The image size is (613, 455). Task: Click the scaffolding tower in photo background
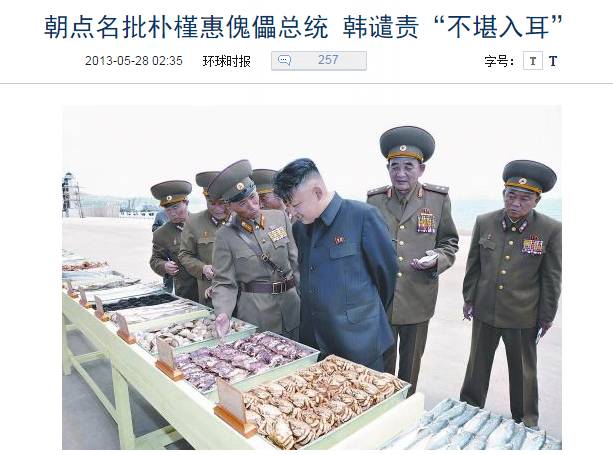tap(72, 195)
